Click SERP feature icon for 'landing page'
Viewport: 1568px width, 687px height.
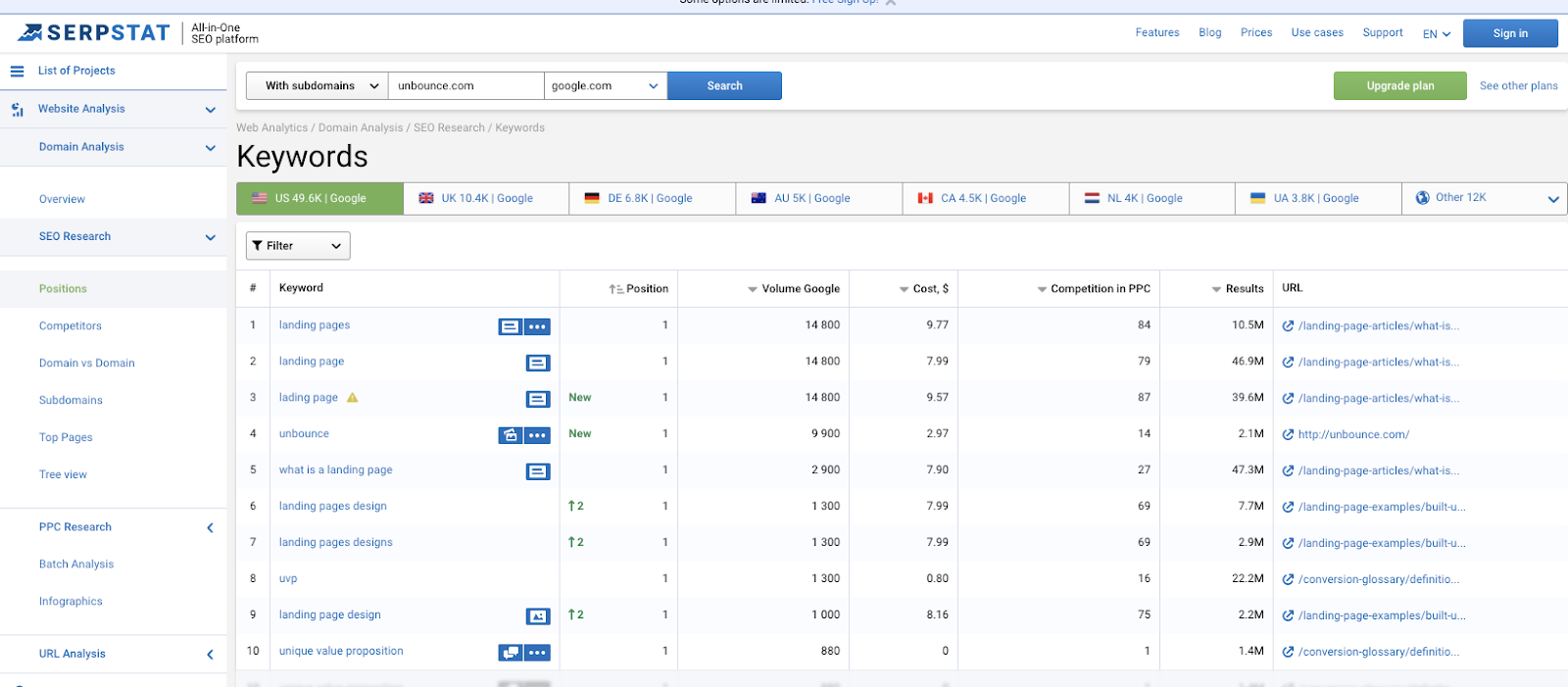pyautogui.click(x=538, y=363)
